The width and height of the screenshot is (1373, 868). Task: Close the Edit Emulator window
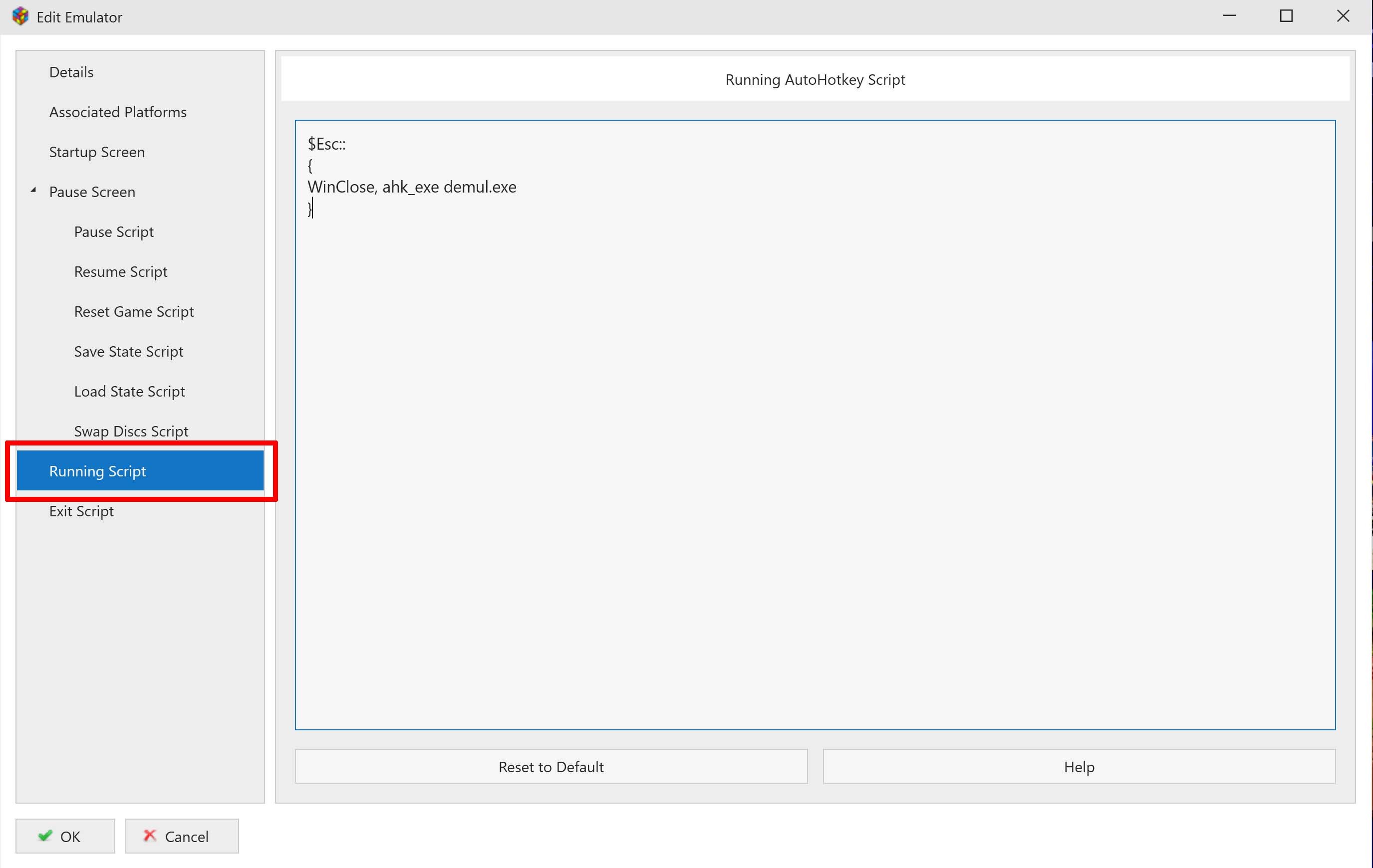[1344, 16]
